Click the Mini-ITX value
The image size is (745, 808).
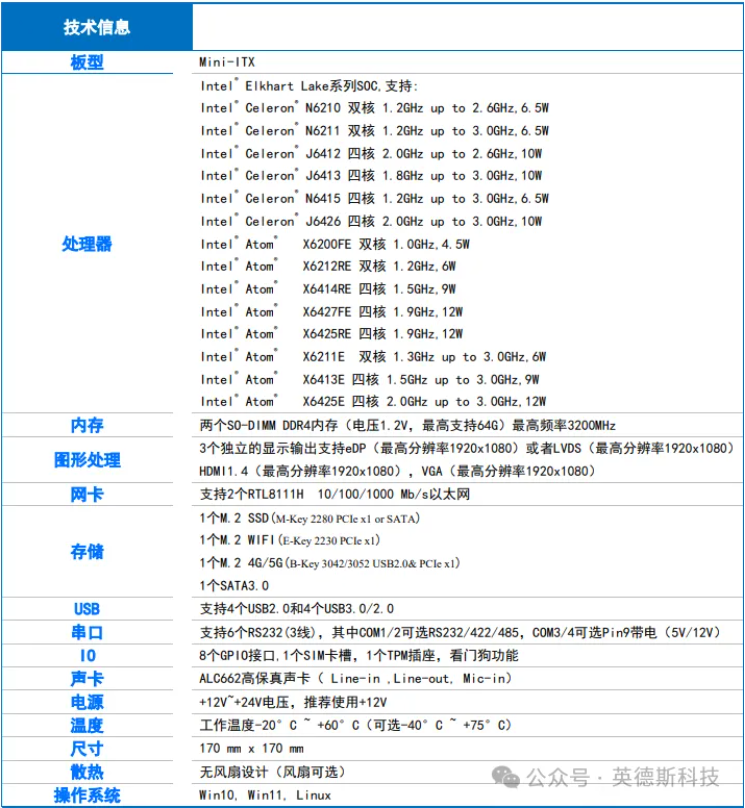click(x=227, y=62)
